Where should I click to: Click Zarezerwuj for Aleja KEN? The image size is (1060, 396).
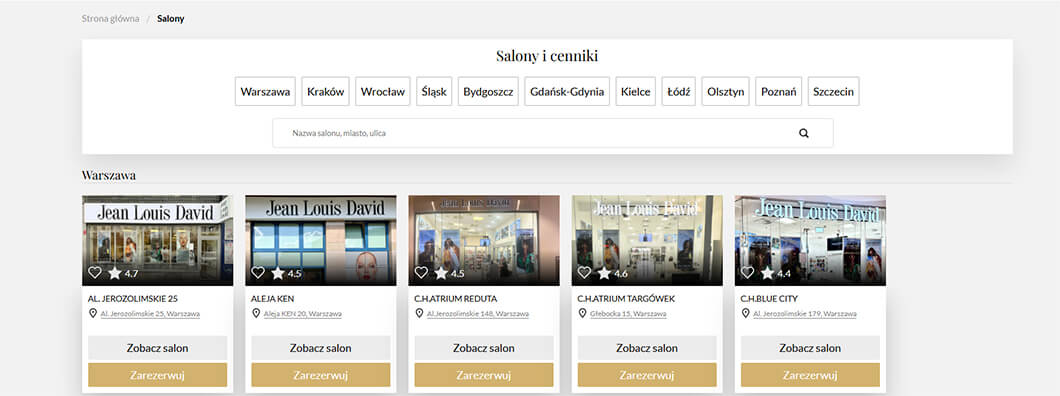point(320,374)
